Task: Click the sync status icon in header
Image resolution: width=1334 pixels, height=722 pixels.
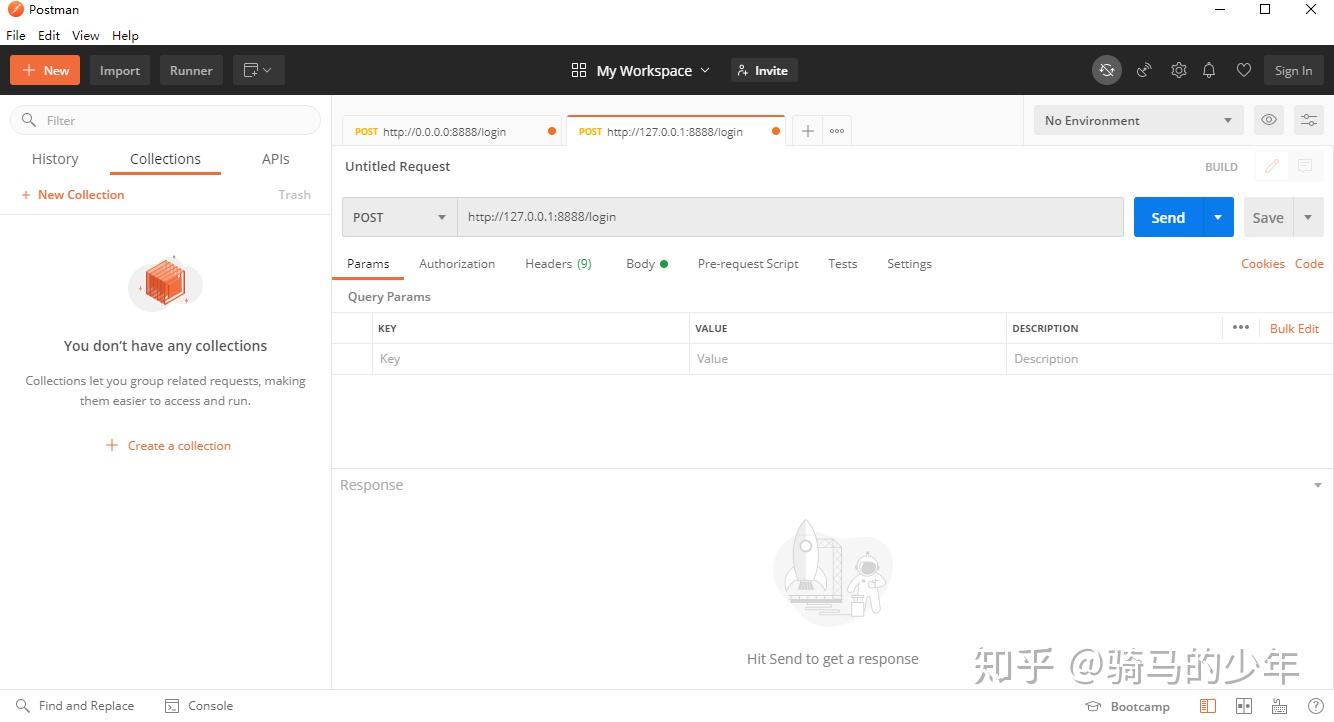Action: 1106,70
